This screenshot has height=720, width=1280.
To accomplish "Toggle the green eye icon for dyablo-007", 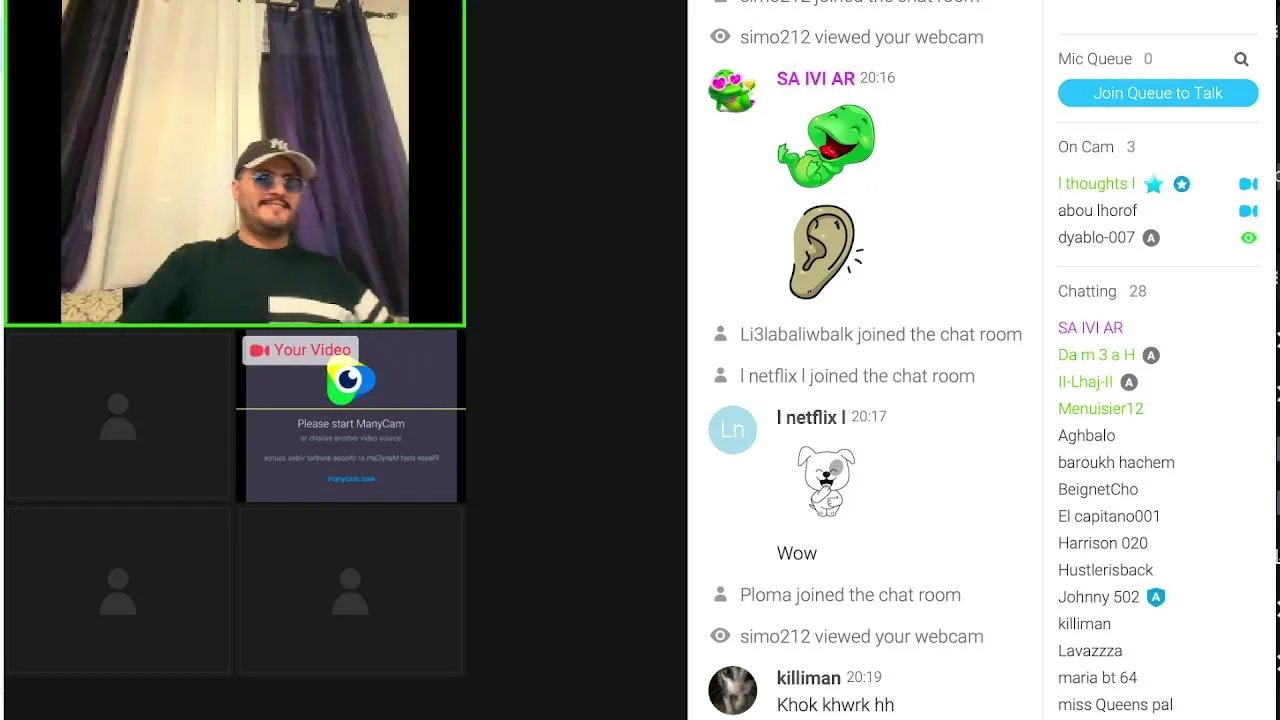I will pyautogui.click(x=1248, y=238).
